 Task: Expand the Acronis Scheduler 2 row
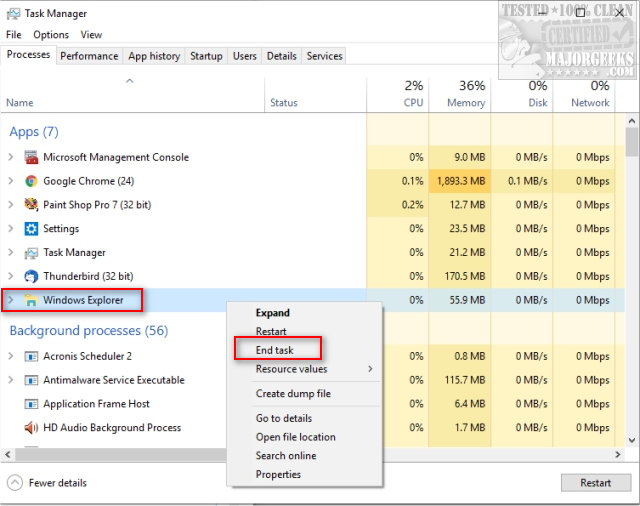11,356
